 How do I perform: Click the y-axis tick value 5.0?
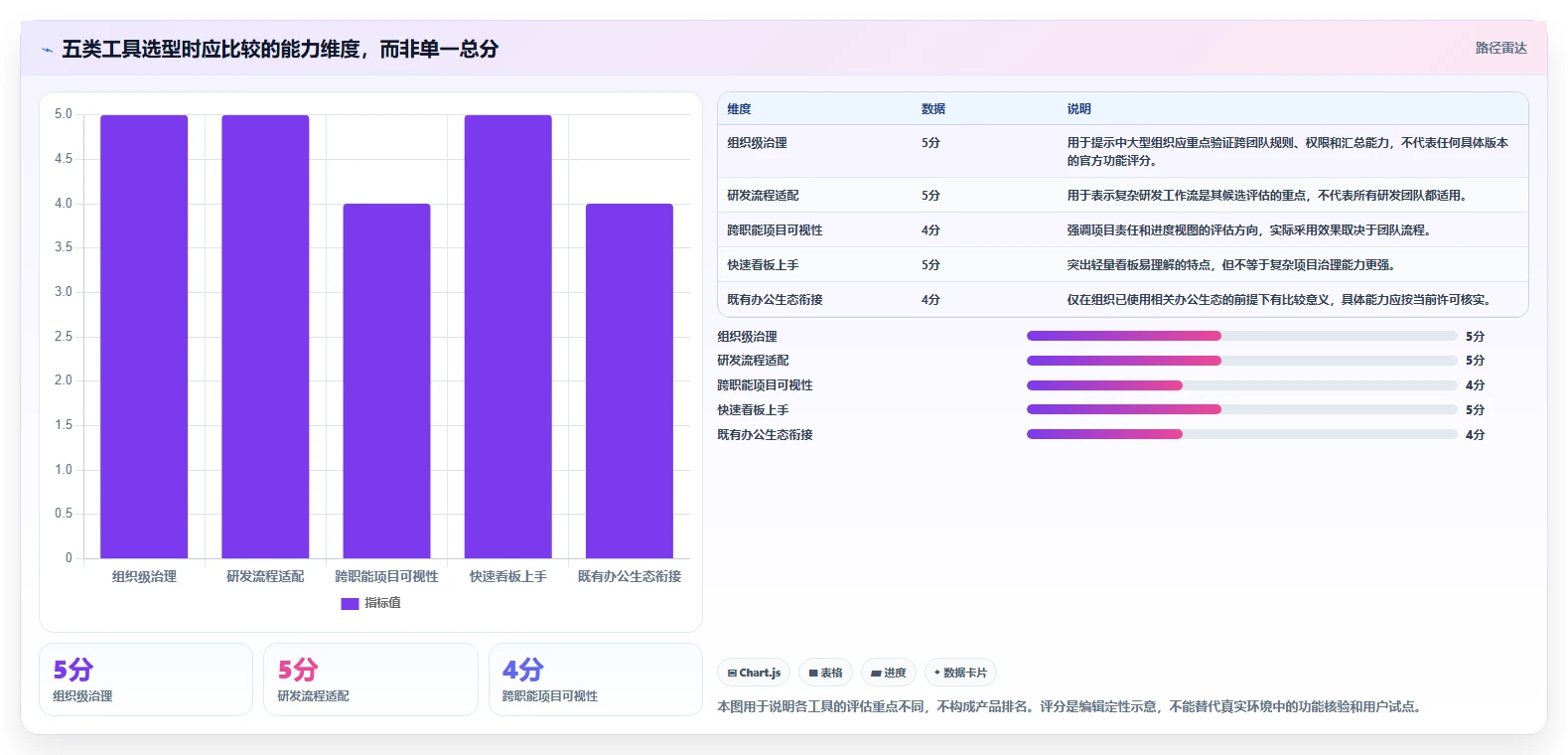64,114
